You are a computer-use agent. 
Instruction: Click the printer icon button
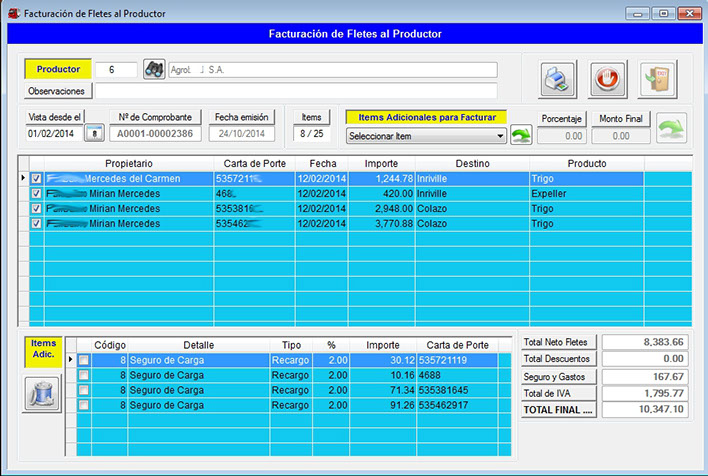click(558, 79)
